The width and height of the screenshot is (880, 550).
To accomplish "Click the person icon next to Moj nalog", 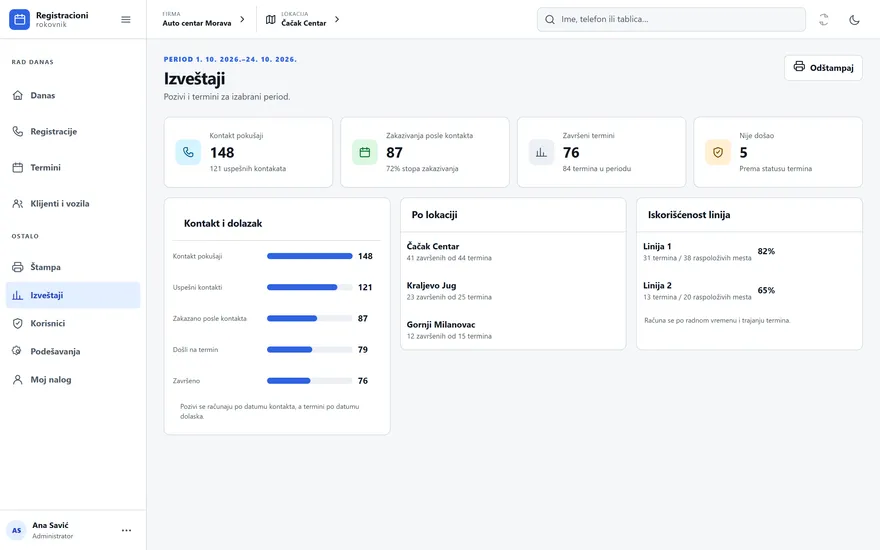I will 18,379.
